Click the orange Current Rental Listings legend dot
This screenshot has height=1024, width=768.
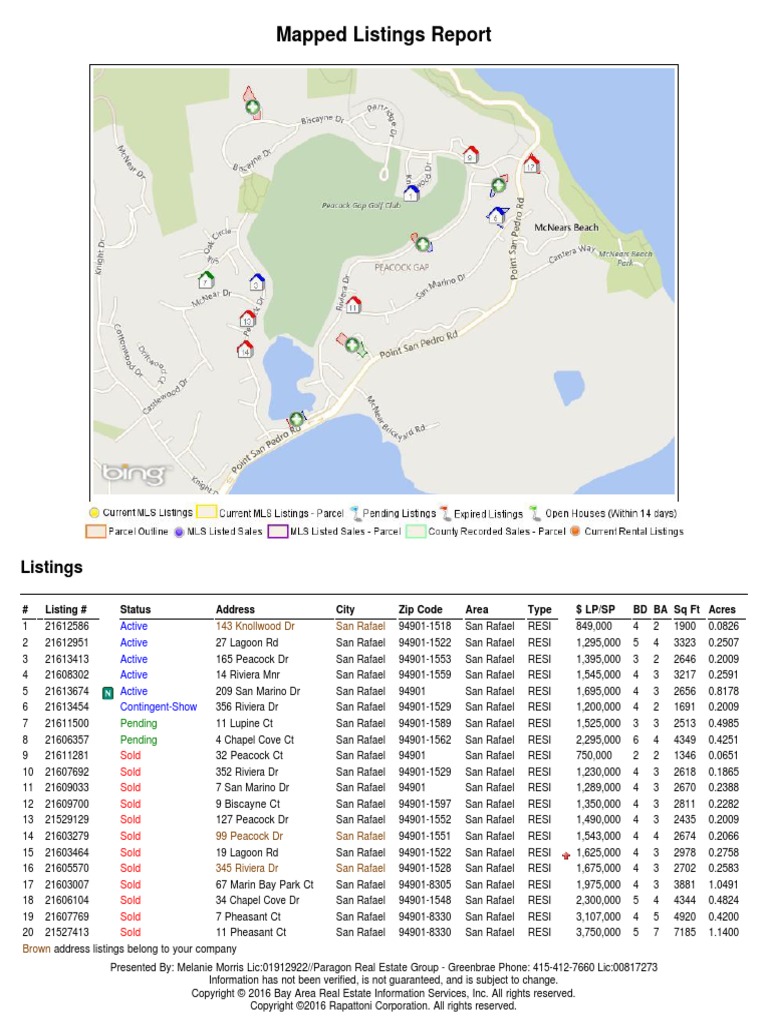coord(575,531)
